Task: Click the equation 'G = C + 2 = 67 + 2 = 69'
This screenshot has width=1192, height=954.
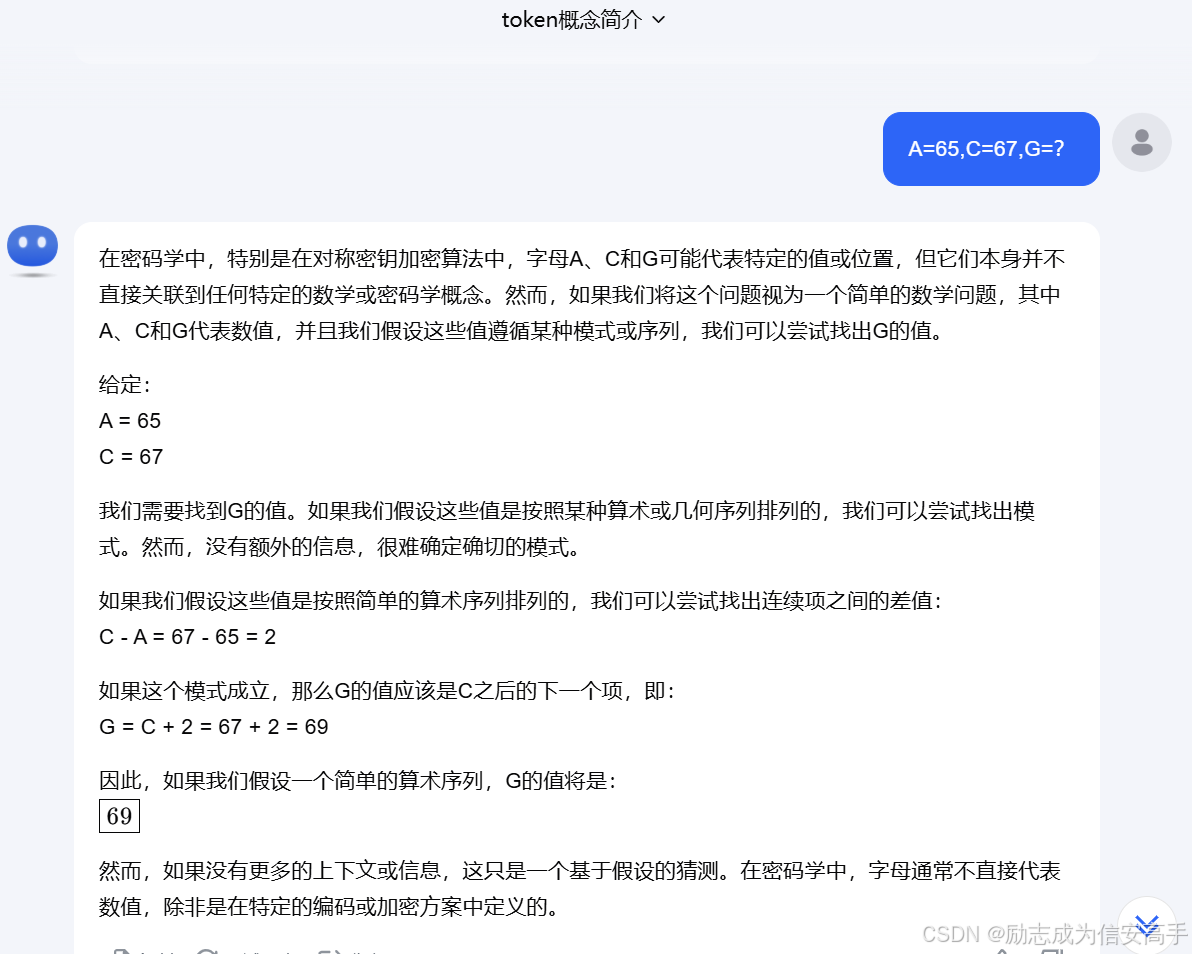Action: click(214, 727)
